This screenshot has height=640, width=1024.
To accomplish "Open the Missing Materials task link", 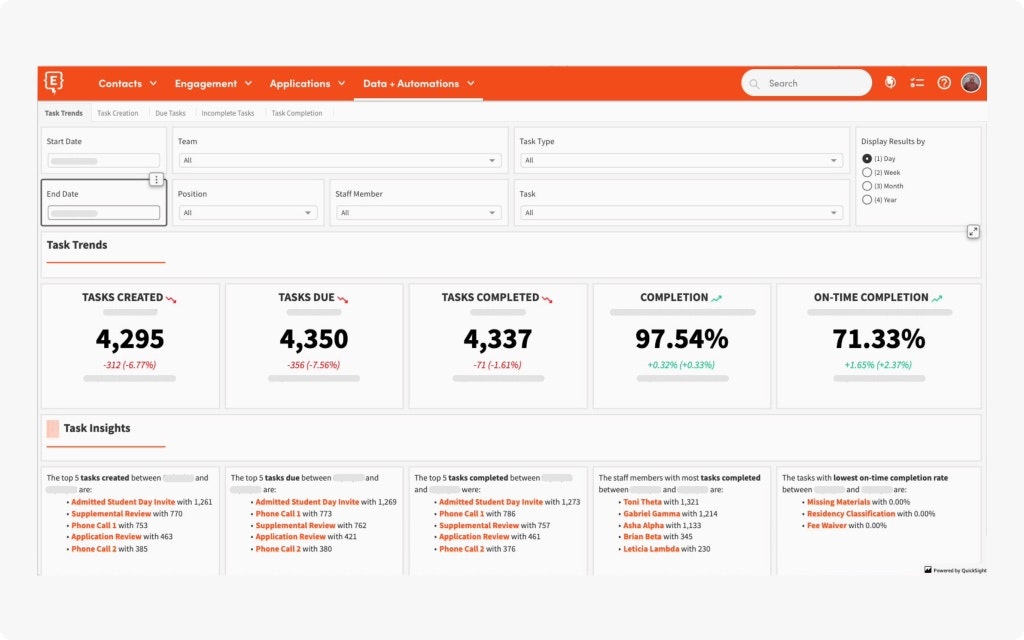I will [839, 502].
